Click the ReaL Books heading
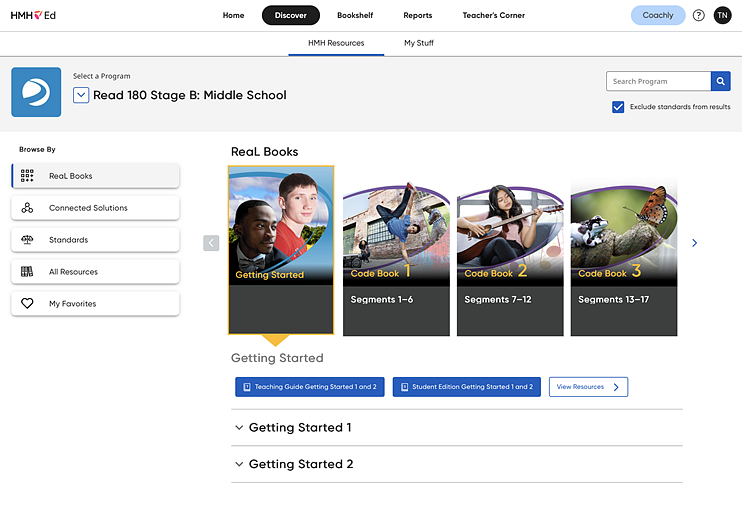Viewport: 742px width, 505px height. click(x=265, y=151)
